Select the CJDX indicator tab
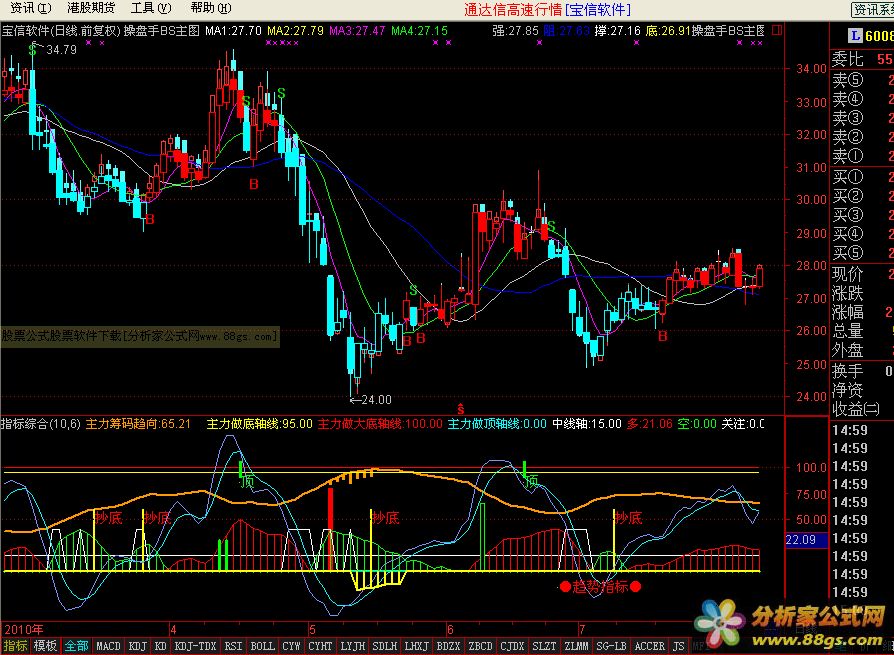Image resolution: width=894 pixels, height=655 pixels. tap(512, 646)
